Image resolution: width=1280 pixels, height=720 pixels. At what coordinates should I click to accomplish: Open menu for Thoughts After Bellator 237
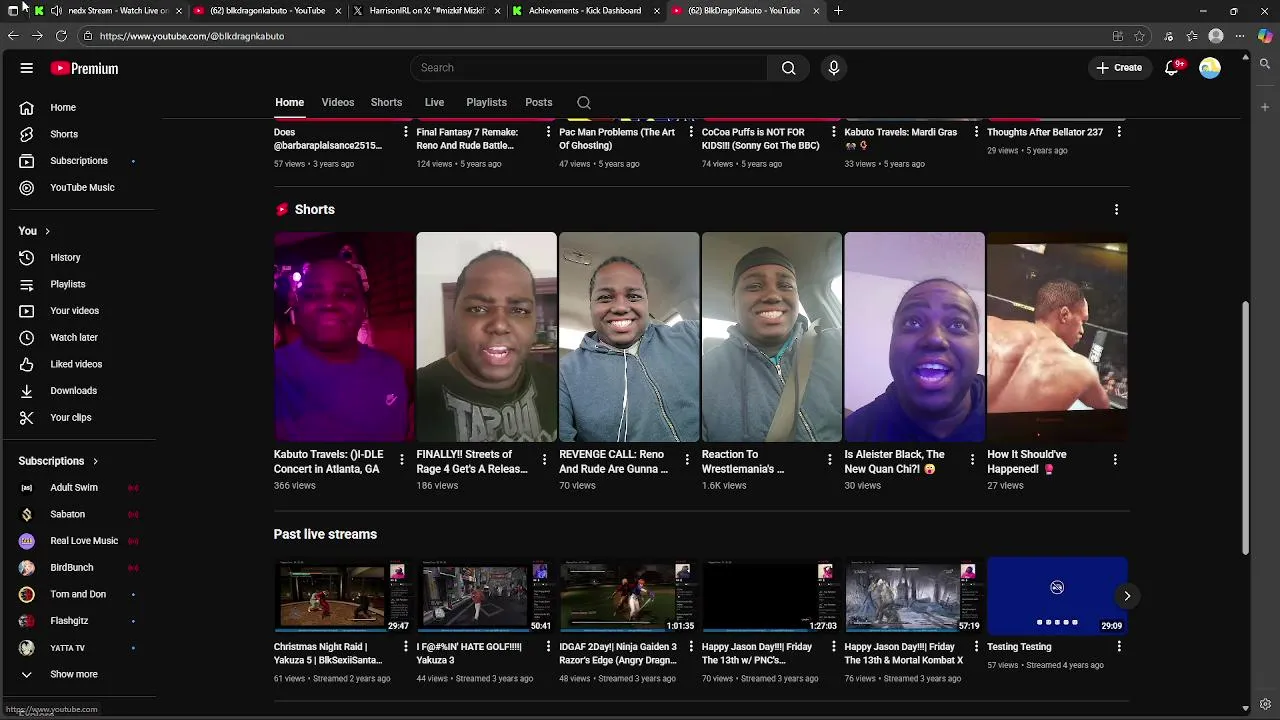[x=1119, y=132]
